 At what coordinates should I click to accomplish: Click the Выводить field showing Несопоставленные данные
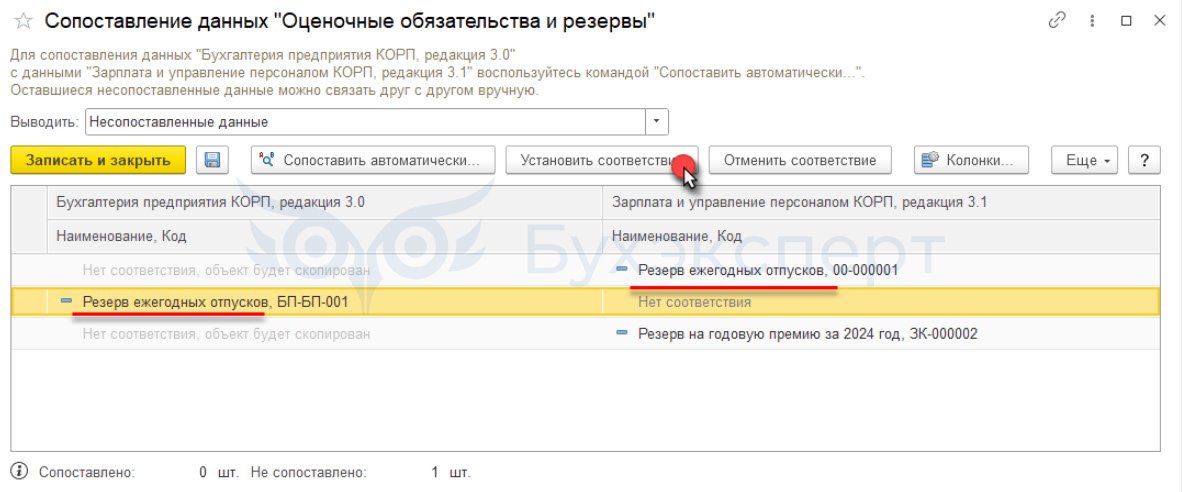point(366,121)
